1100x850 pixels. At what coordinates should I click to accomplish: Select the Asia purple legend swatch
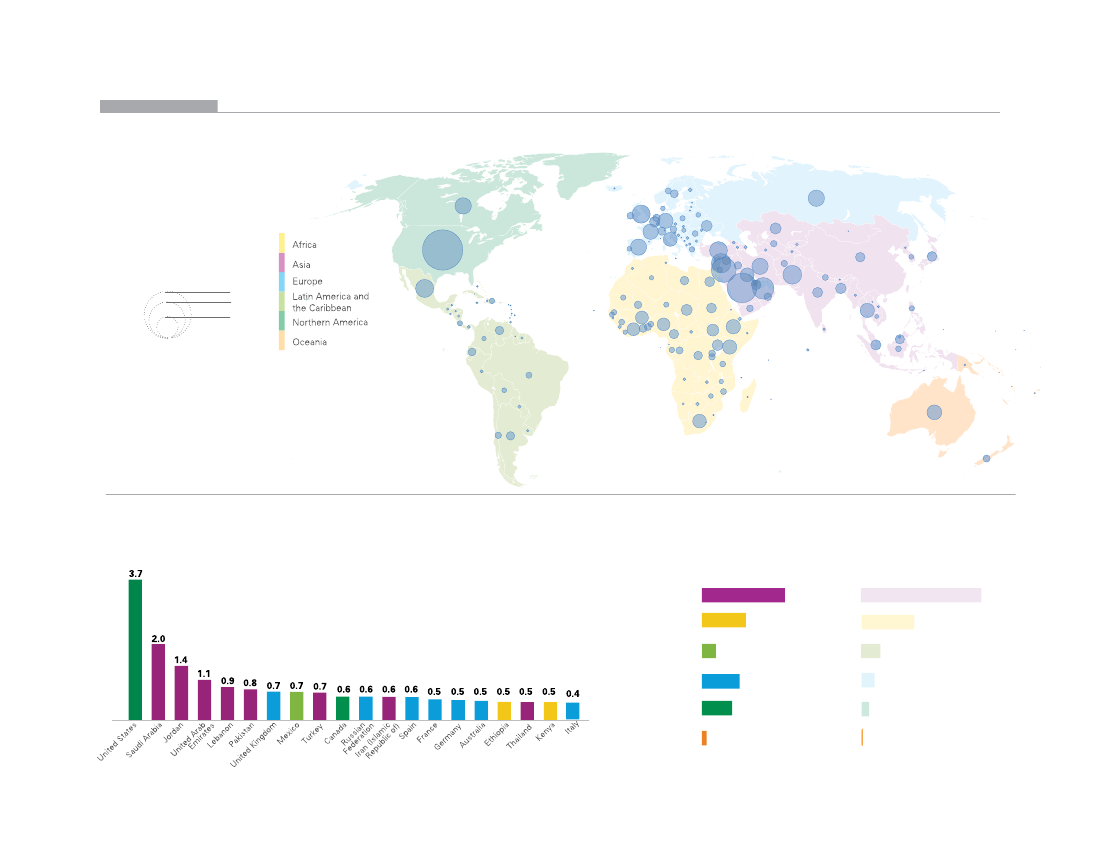tap(282, 263)
